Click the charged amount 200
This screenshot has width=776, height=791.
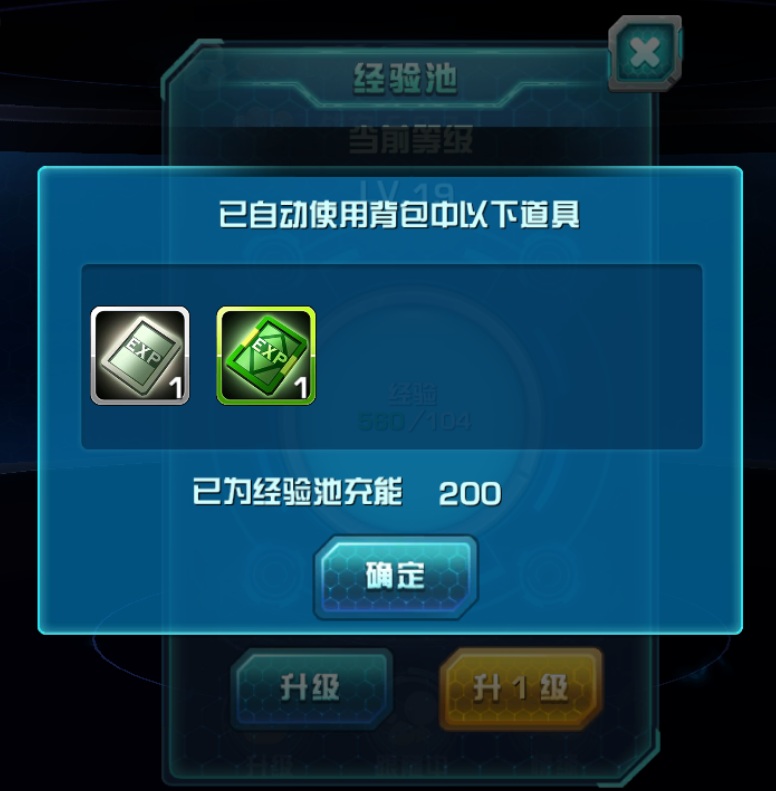(470, 493)
